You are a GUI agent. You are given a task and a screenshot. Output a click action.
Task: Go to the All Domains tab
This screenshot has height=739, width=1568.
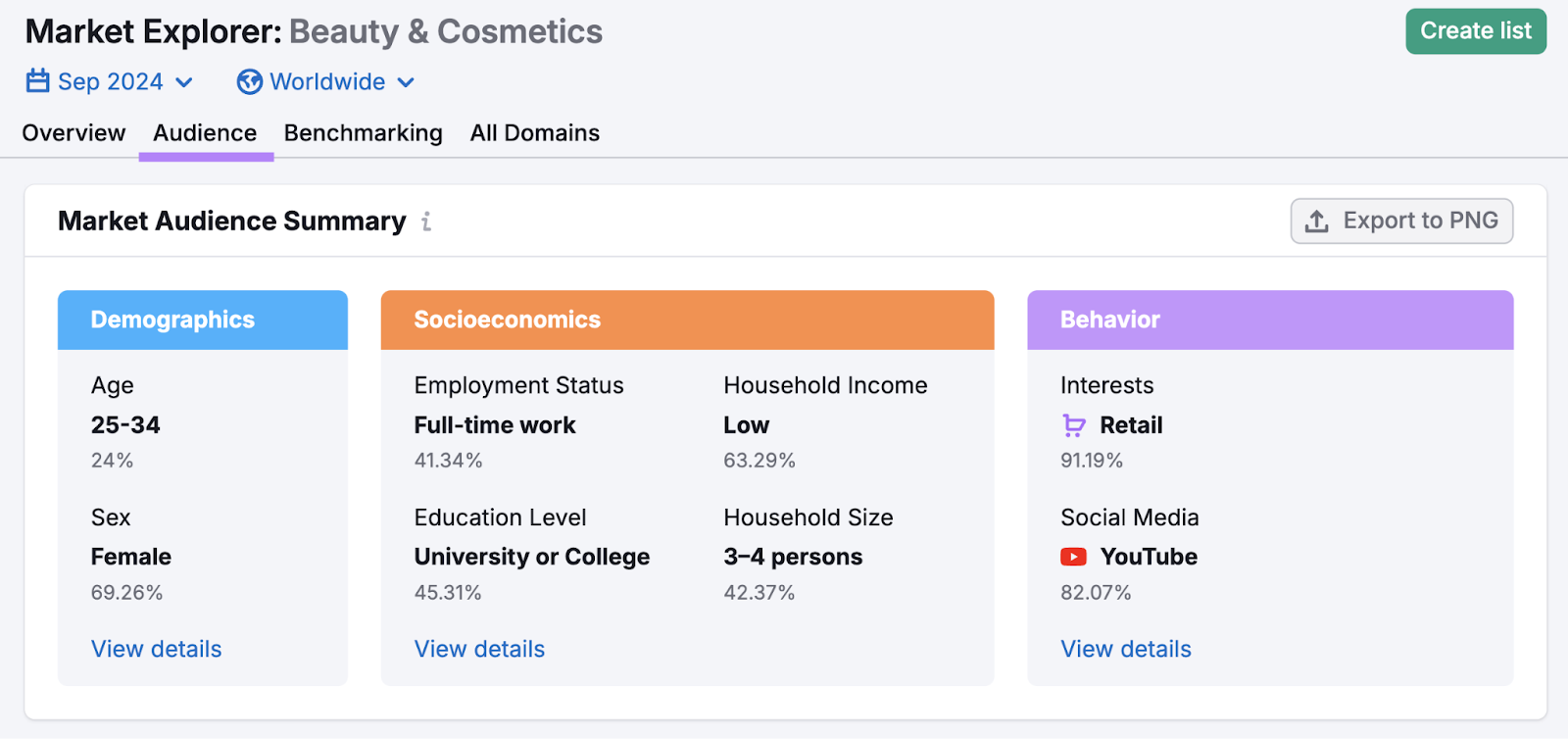pyautogui.click(x=534, y=133)
